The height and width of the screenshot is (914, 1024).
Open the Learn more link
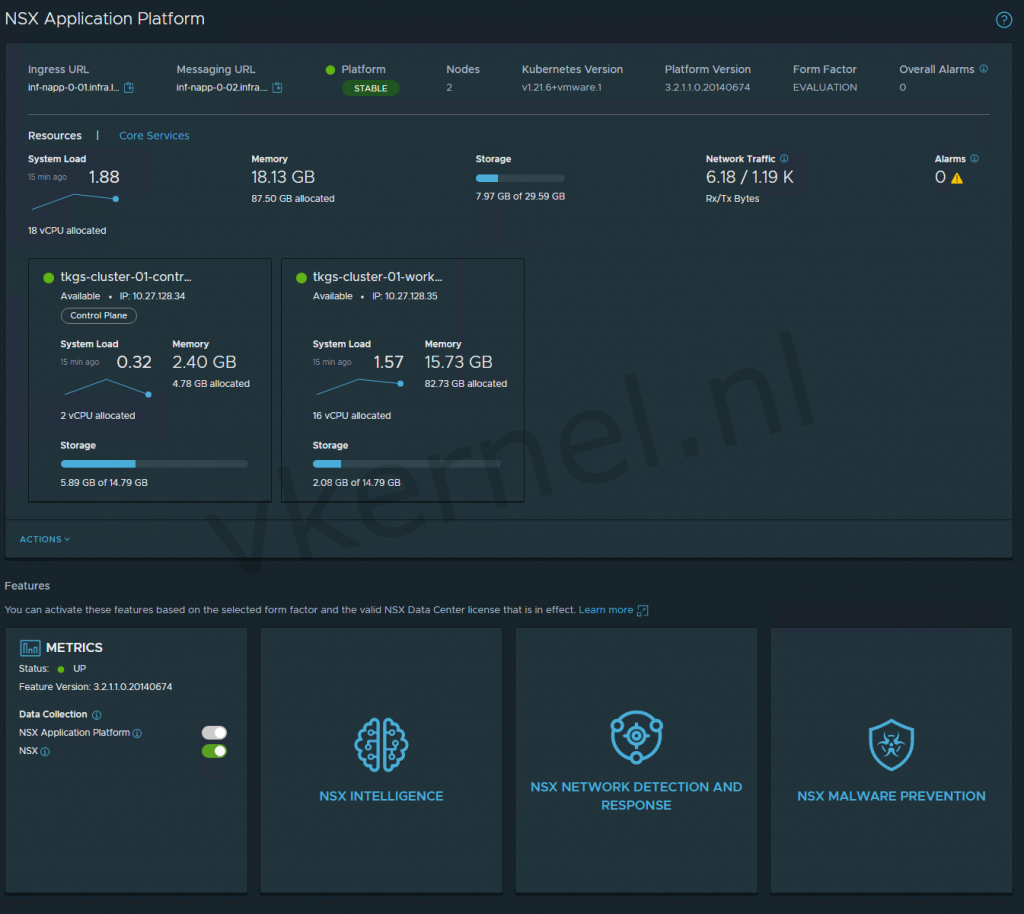point(606,609)
